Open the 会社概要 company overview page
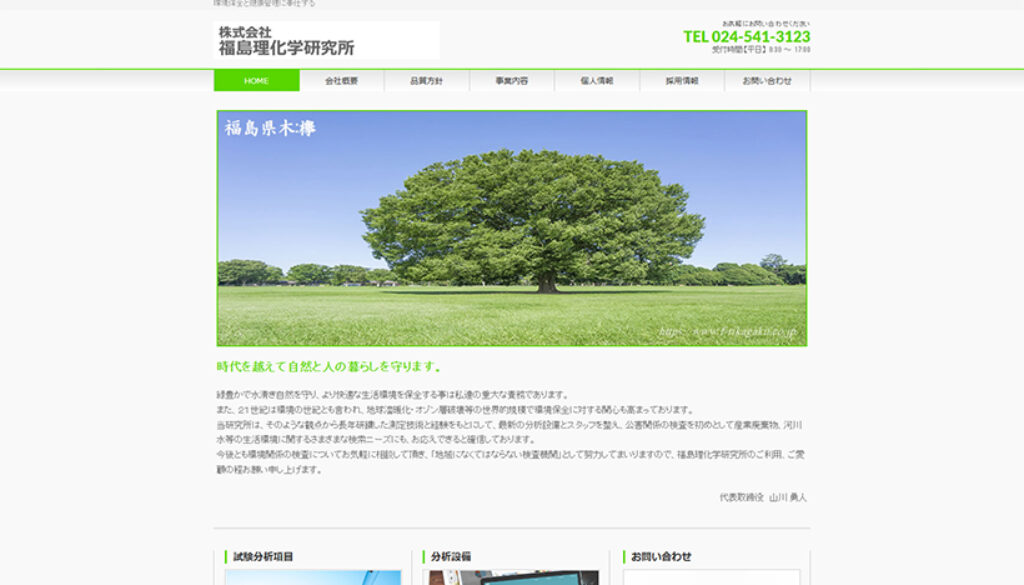 (343, 80)
